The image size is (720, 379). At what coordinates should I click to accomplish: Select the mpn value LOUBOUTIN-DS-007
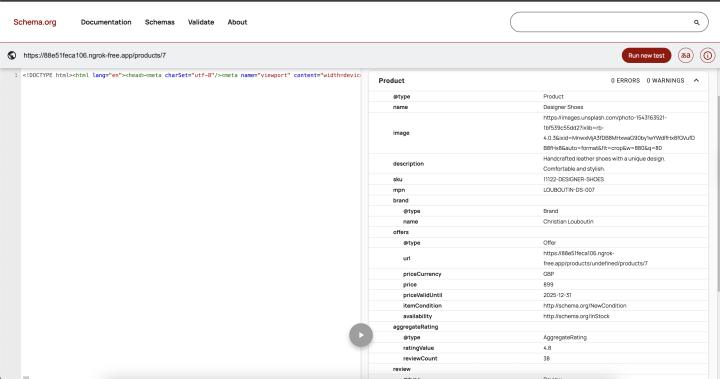[x=569, y=190]
